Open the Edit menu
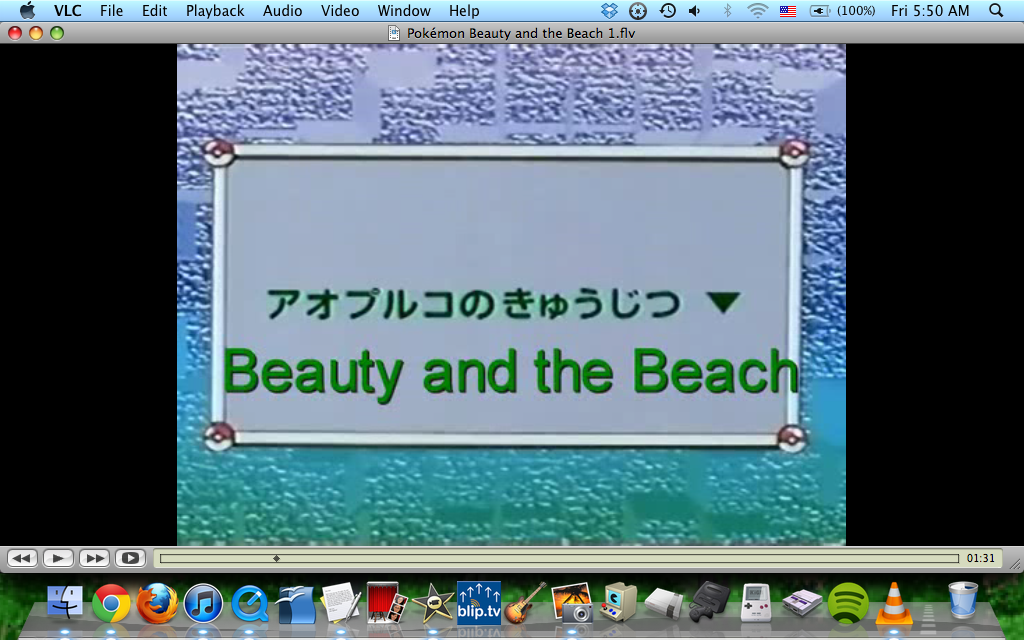 (154, 10)
